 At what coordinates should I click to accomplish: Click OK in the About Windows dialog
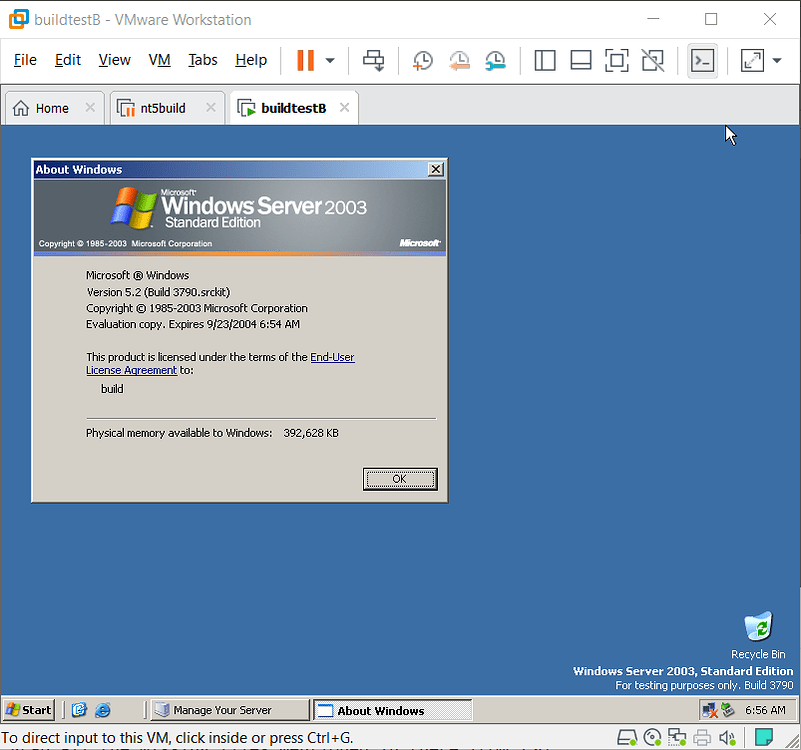400,479
